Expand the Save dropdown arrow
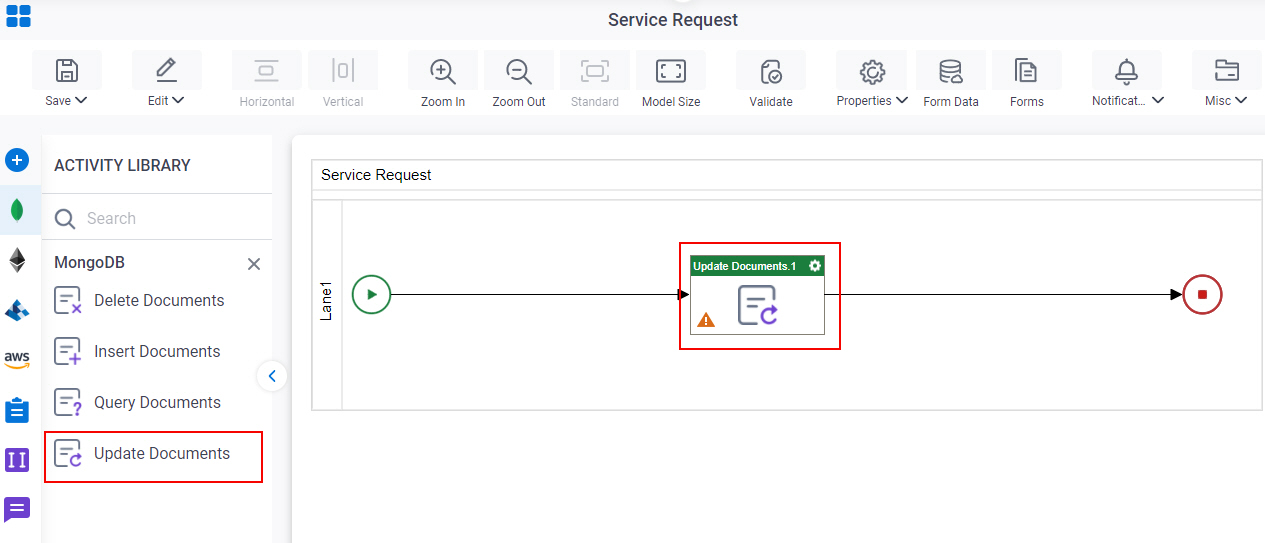Viewport: 1265px width, 543px height. [x=81, y=100]
